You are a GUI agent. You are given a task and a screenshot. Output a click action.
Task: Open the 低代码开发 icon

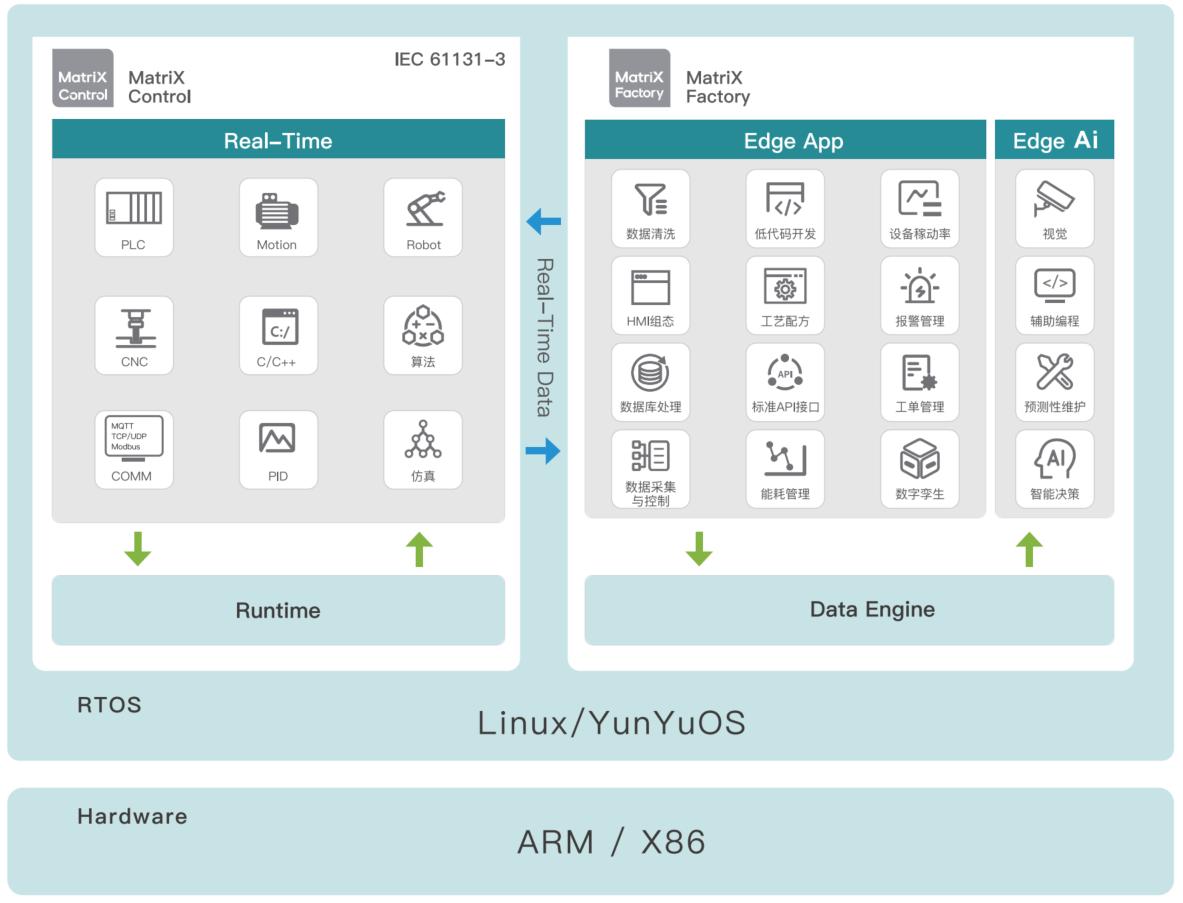785,208
